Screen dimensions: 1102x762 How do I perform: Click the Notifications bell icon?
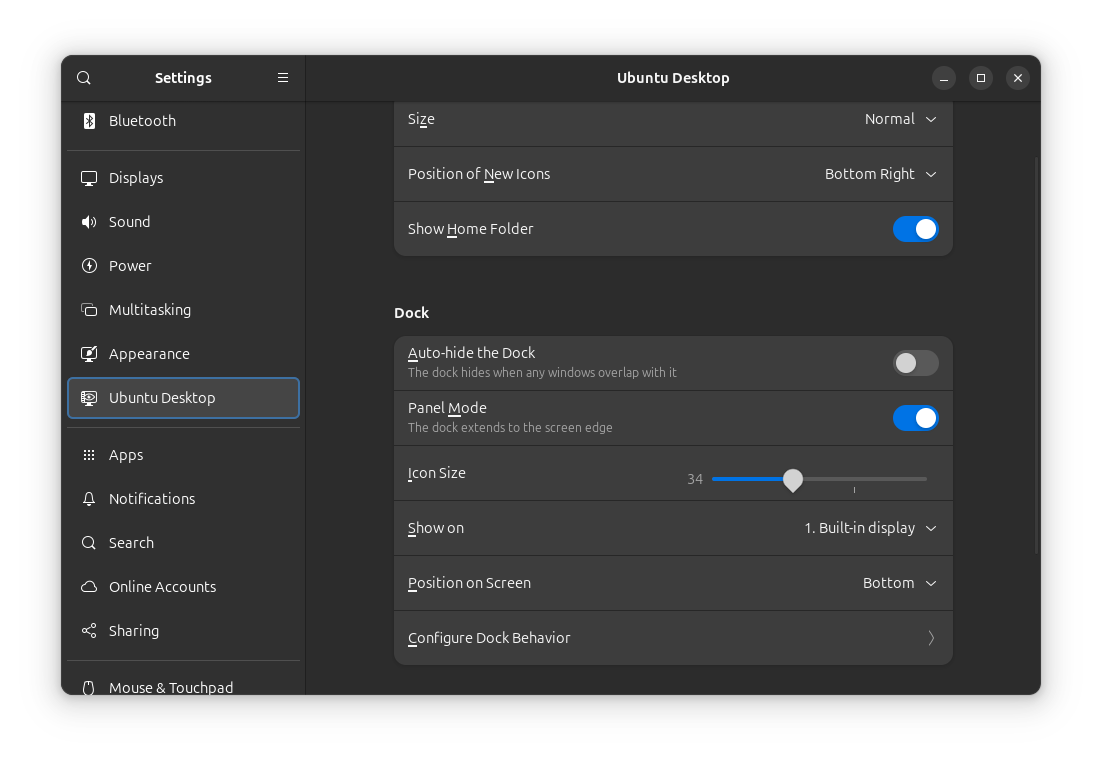pyautogui.click(x=89, y=499)
